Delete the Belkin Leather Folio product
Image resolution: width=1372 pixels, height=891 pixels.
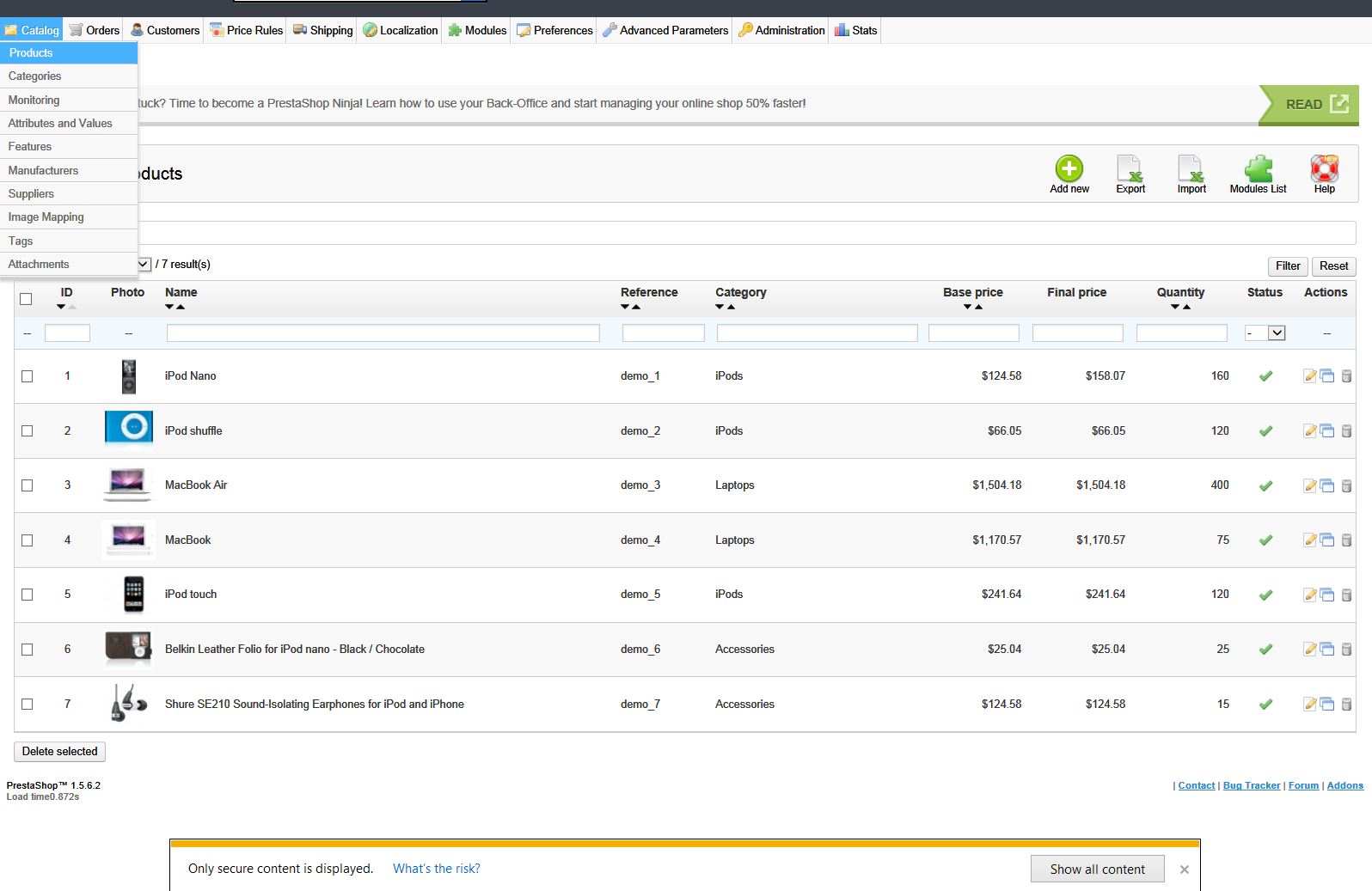[x=1346, y=649]
